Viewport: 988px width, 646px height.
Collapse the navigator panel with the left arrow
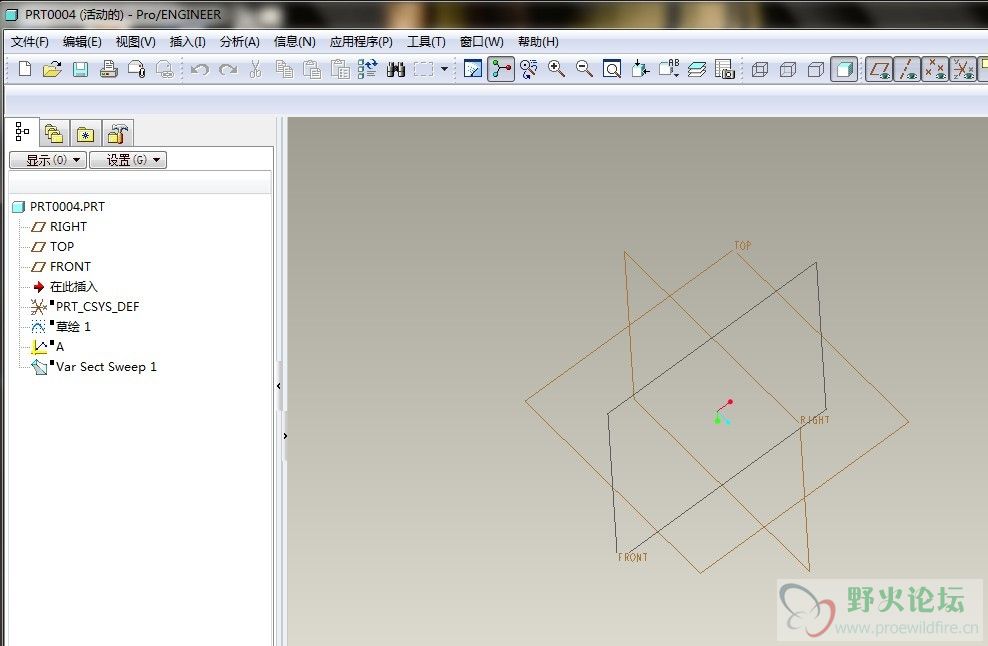click(x=279, y=386)
